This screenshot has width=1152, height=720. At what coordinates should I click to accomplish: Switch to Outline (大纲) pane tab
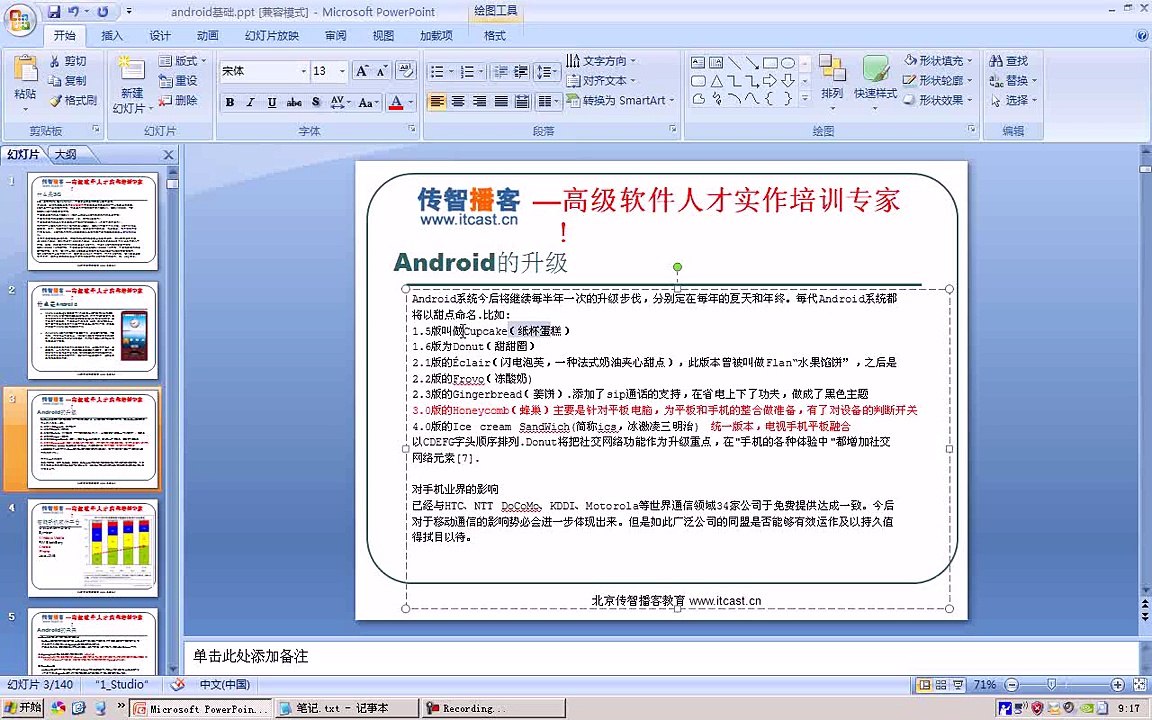(65, 154)
